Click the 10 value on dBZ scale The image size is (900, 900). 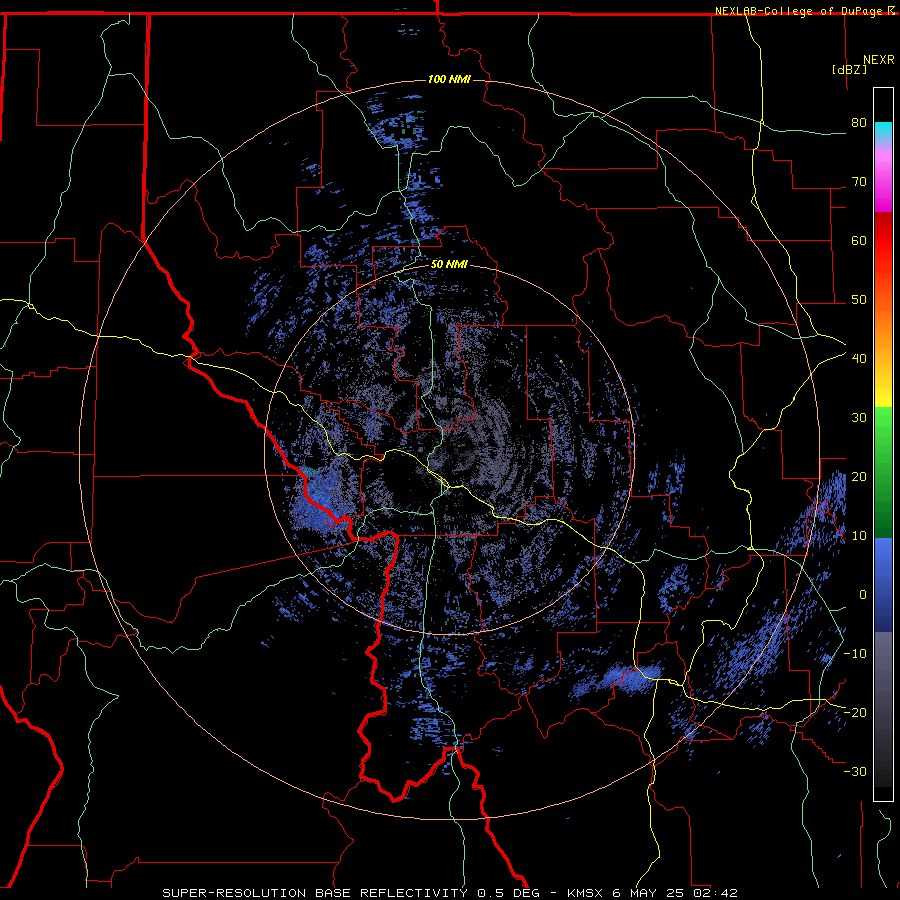[859, 536]
